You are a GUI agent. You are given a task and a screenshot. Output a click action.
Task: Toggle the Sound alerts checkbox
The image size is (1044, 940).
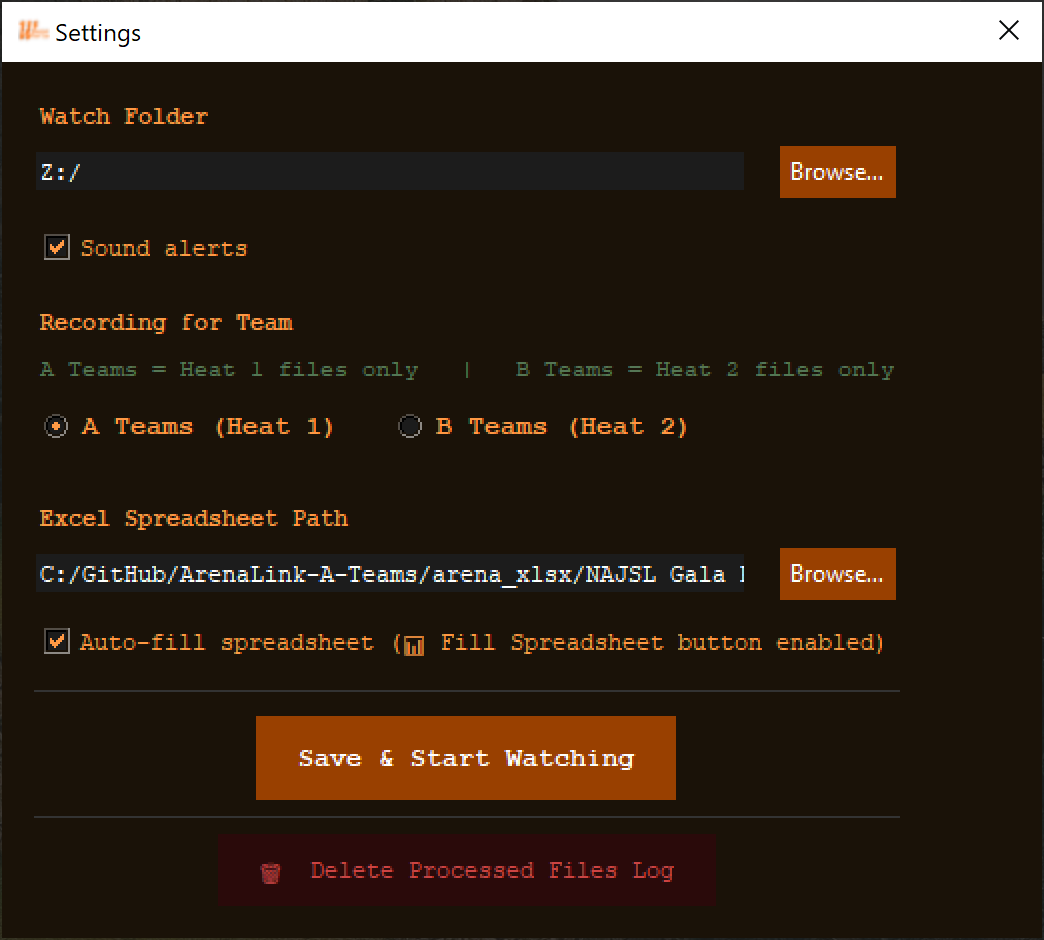57,247
